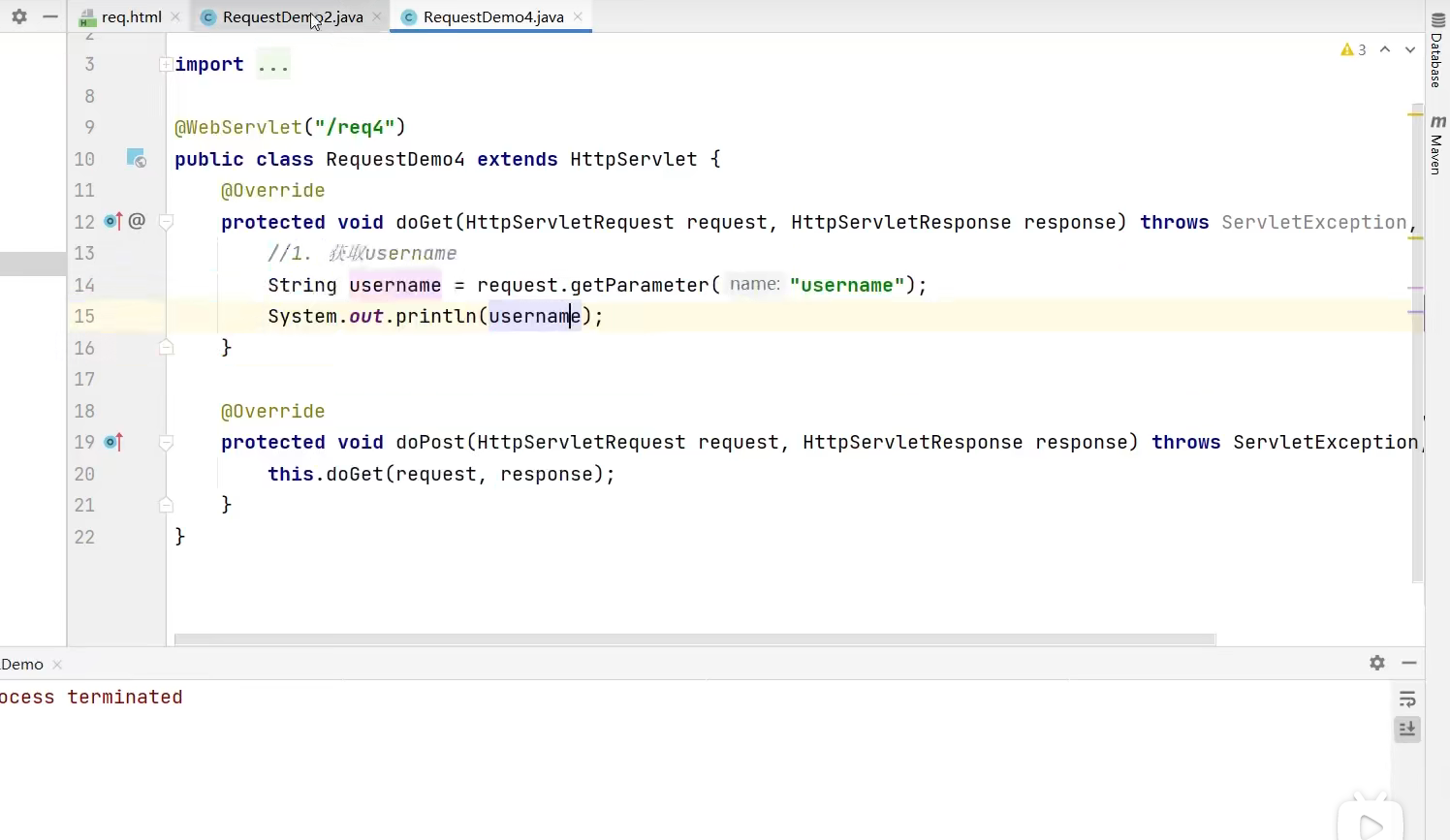Go to next highlighted error arrow

(x=1410, y=49)
